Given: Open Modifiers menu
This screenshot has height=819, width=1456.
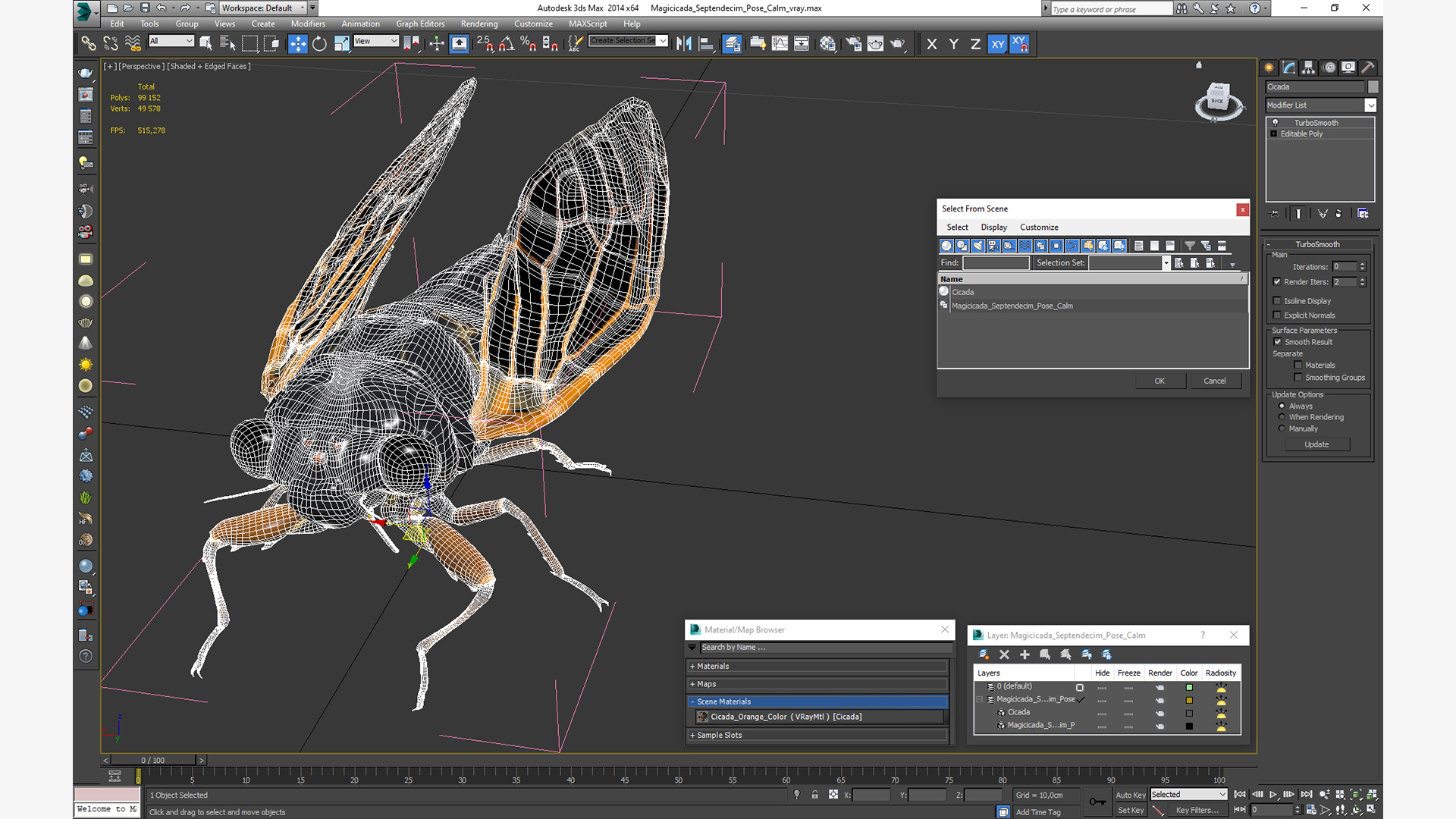Looking at the screenshot, I should (x=308, y=24).
